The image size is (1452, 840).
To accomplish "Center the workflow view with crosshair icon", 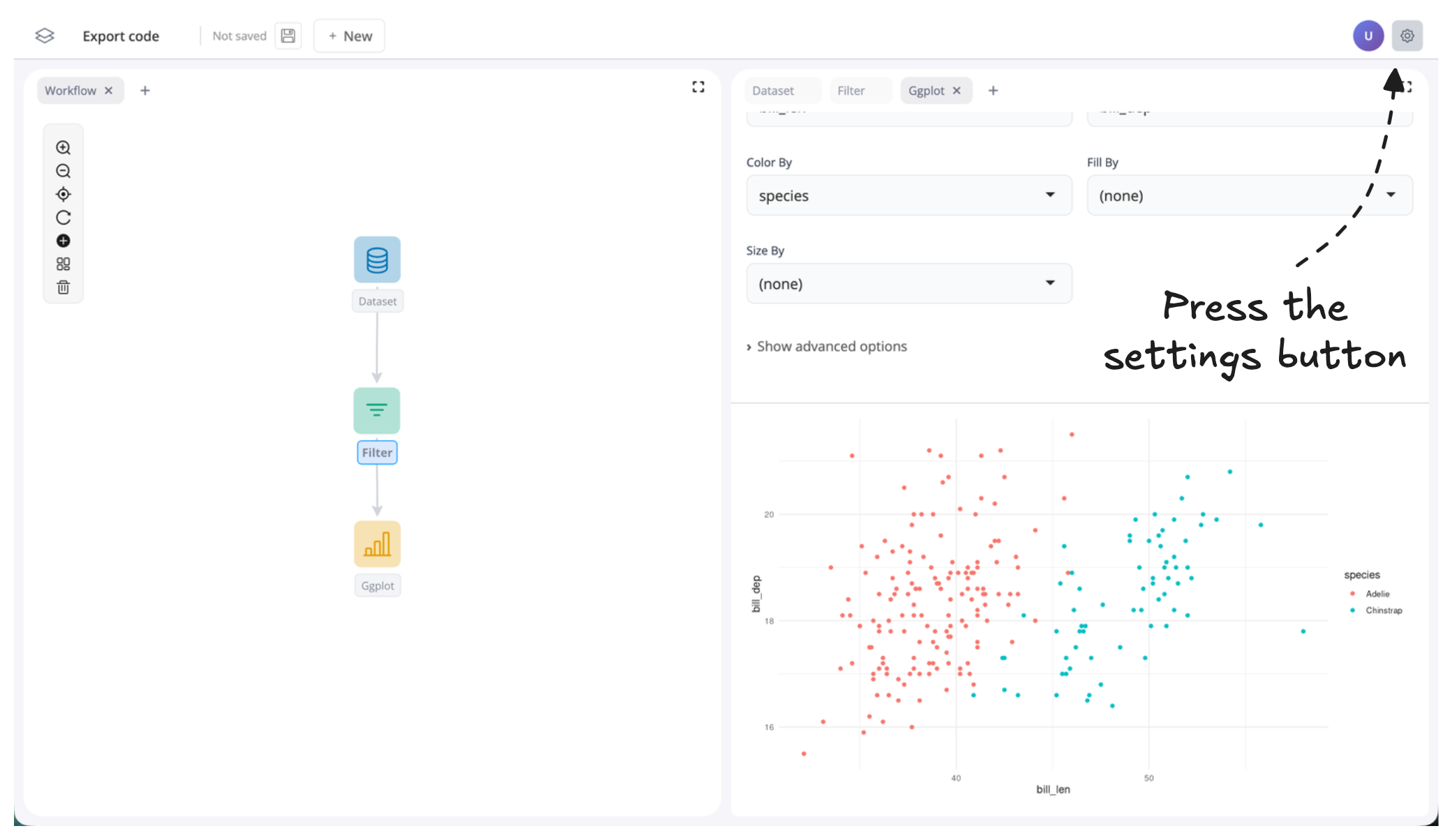I will tap(63, 194).
